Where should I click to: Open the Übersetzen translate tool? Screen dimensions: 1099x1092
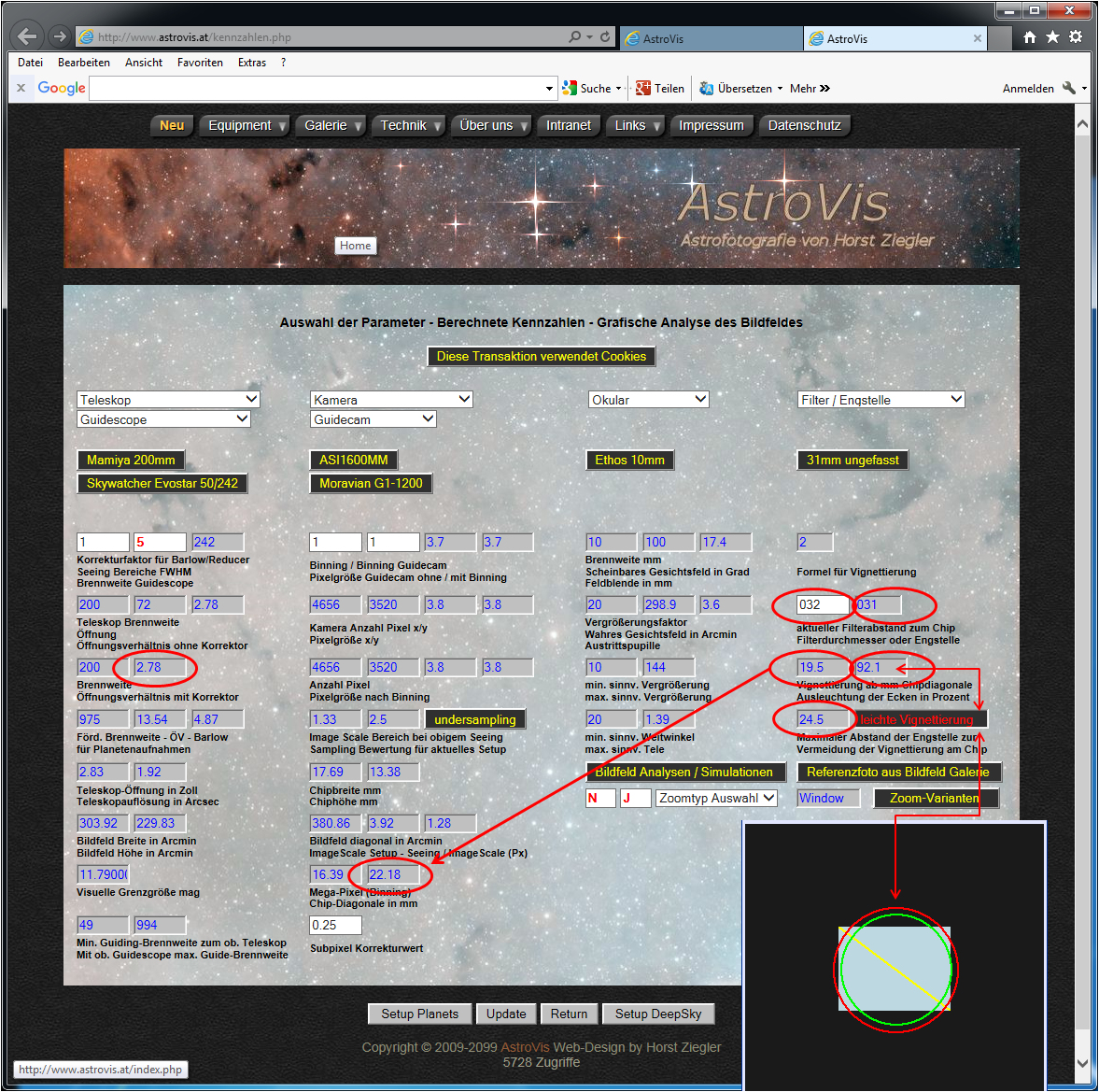(736, 89)
